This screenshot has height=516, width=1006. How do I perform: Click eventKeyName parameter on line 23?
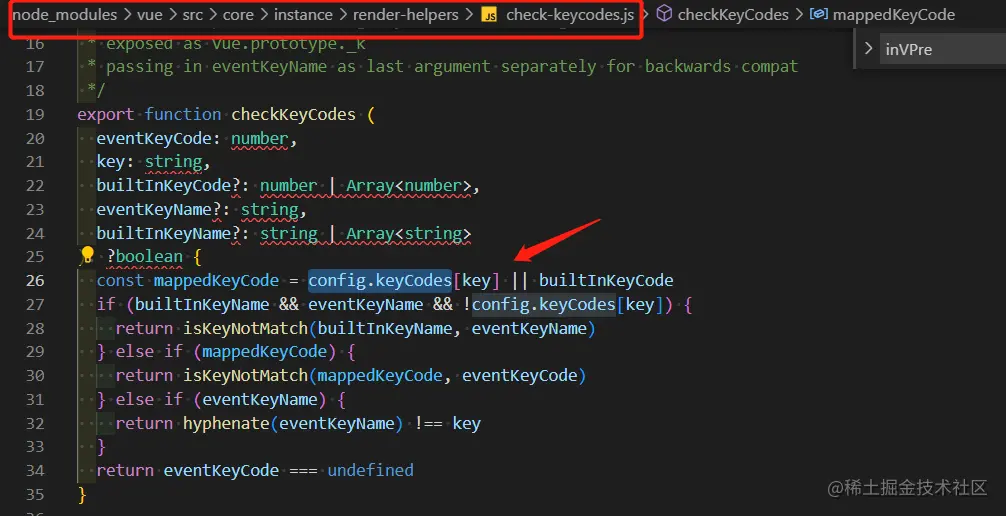coord(154,210)
